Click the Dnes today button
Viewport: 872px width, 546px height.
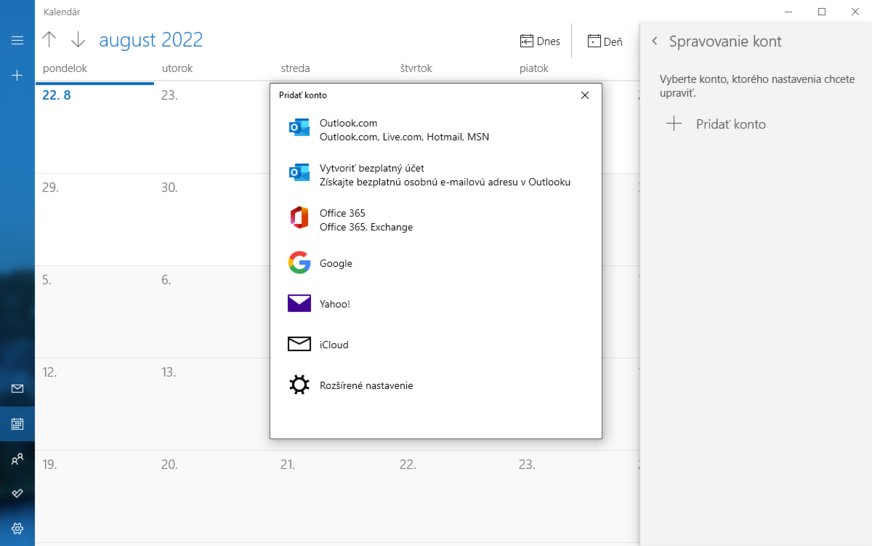coord(540,41)
